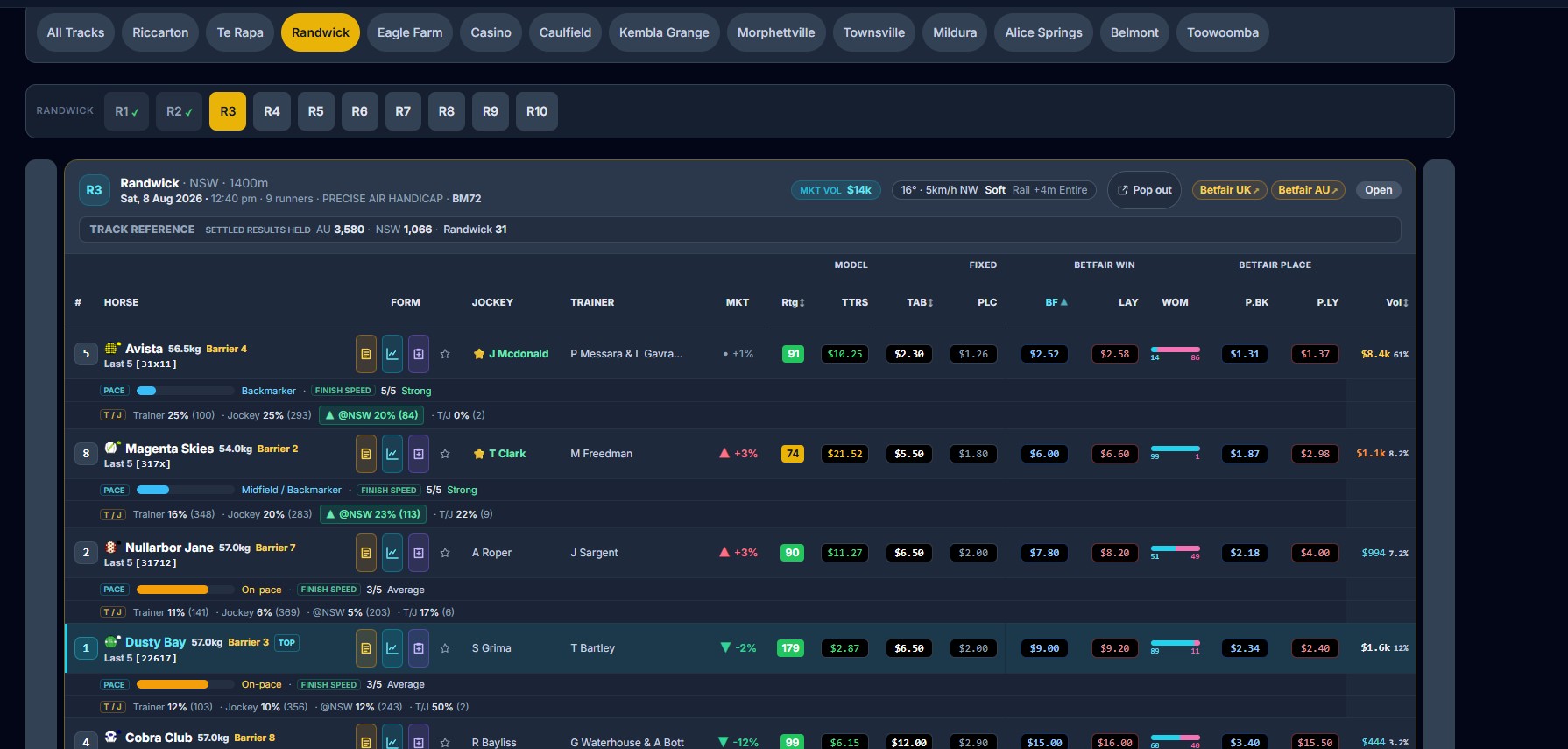This screenshot has height=749, width=1568.
Task: Open the price chart icon for Avista
Action: point(392,354)
